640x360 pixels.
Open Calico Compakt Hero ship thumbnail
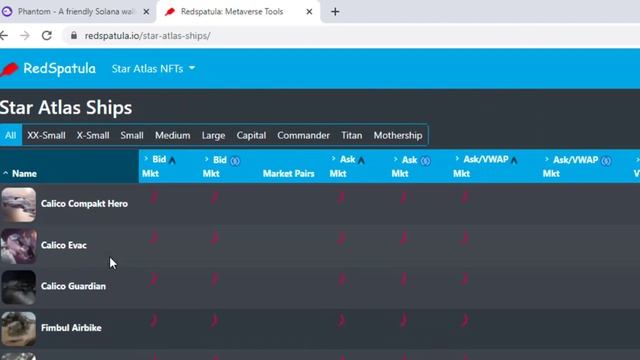pos(18,204)
